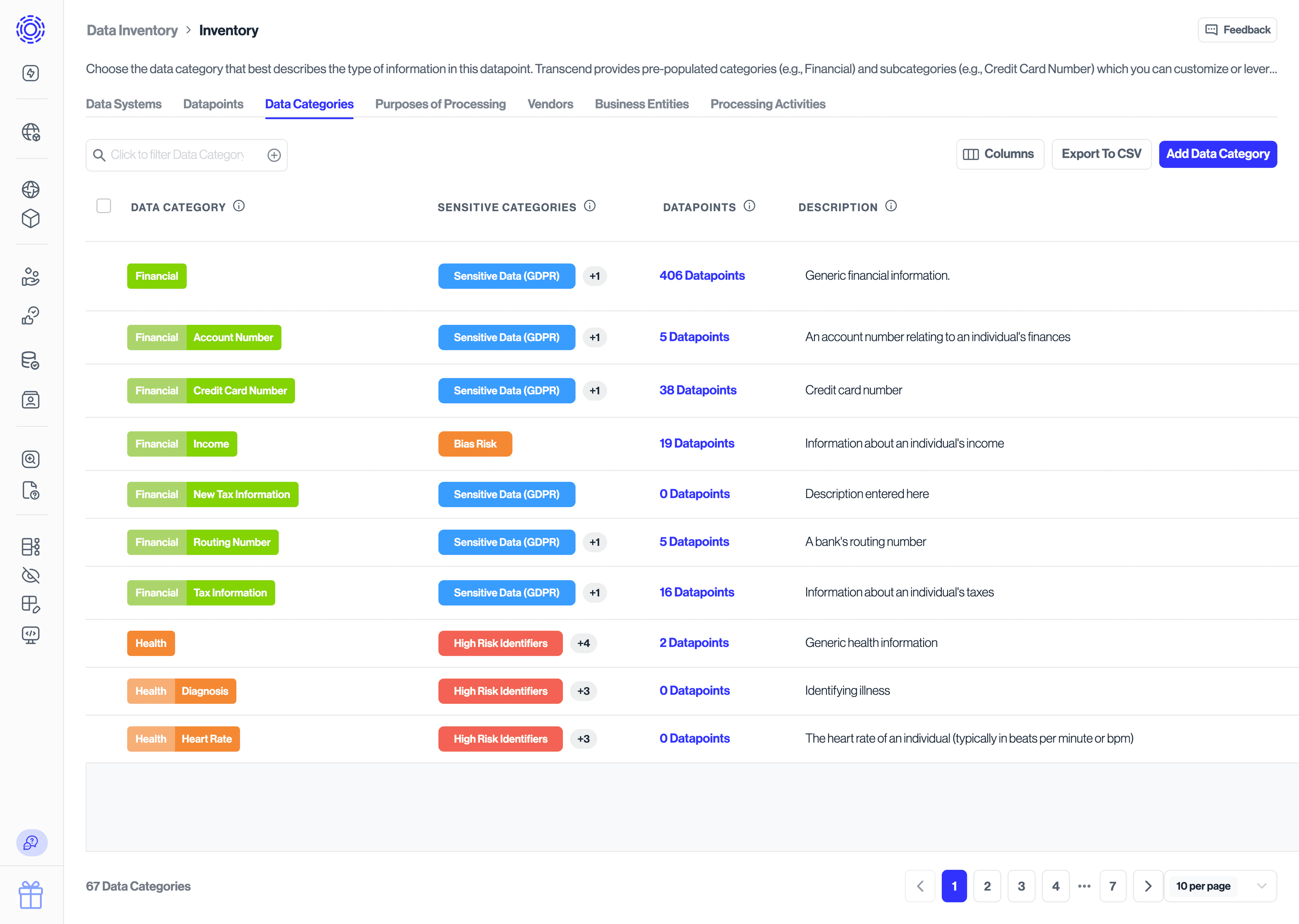Toggle the select-all checkbox in the table header
Viewport: 1299px width, 924px height.
(x=104, y=206)
